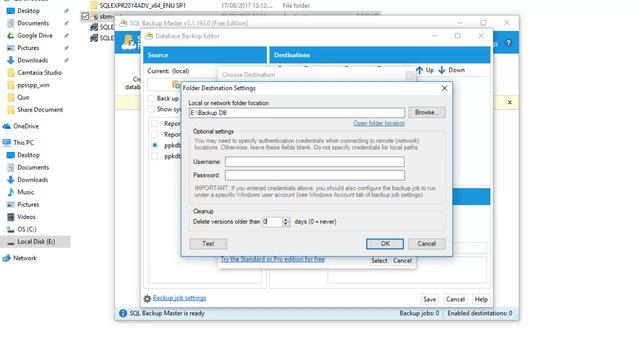The width and height of the screenshot is (640, 360).
Task: Open Desktop under This PC
Action: [28, 155]
